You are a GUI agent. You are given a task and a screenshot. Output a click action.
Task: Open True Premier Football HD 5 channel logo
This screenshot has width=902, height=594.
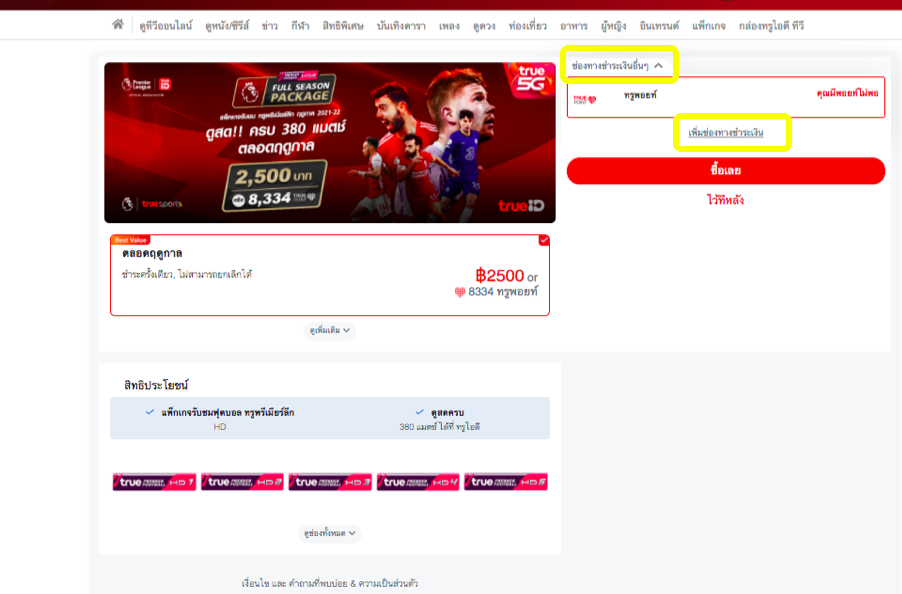click(506, 482)
